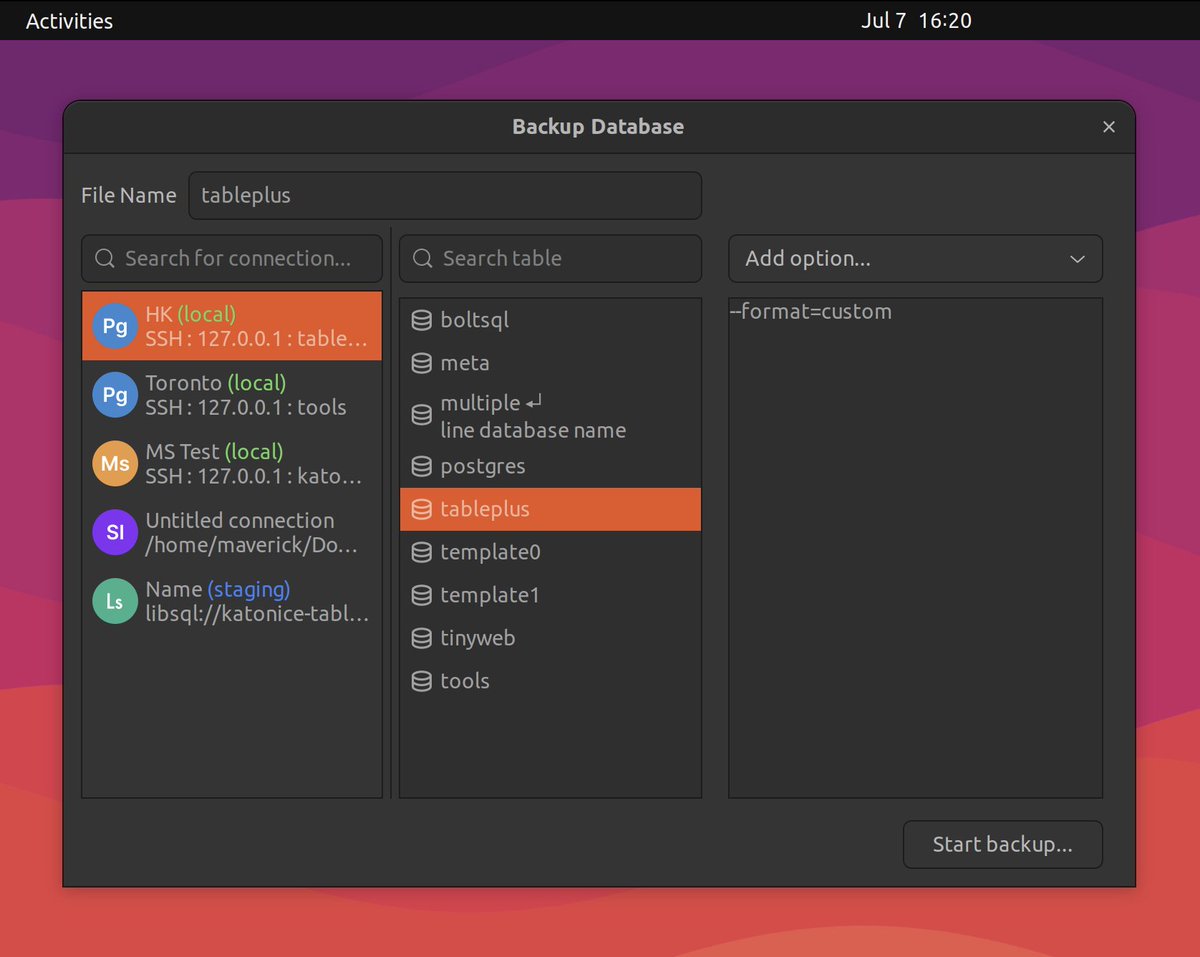Select the meta database
This screenshot has height=957, width=1200.
tap(550, 363)
